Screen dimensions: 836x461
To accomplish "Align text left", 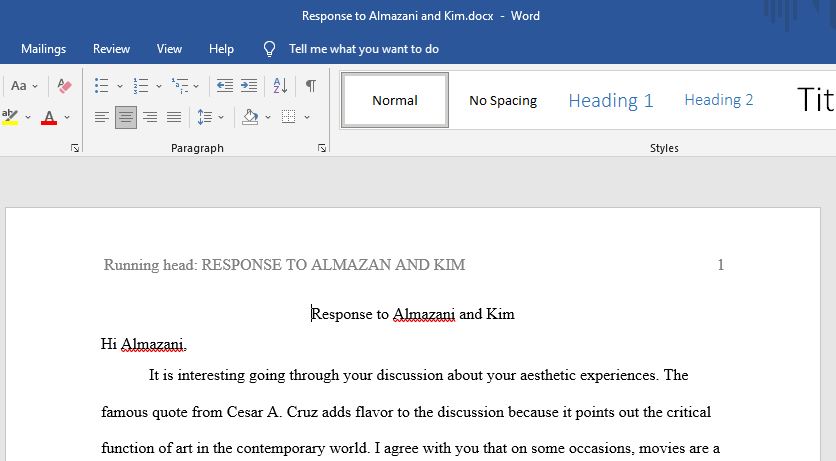I will point(101,117).
